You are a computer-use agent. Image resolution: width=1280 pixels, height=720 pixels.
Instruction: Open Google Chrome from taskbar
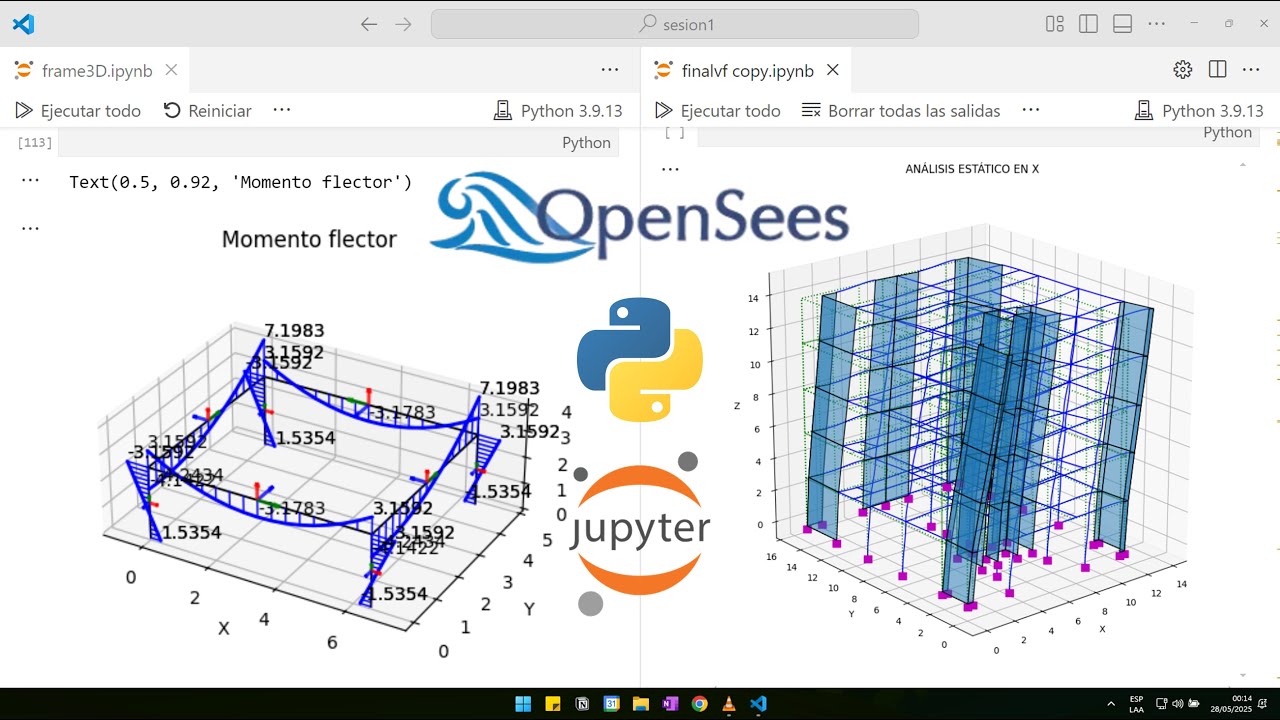699,704
